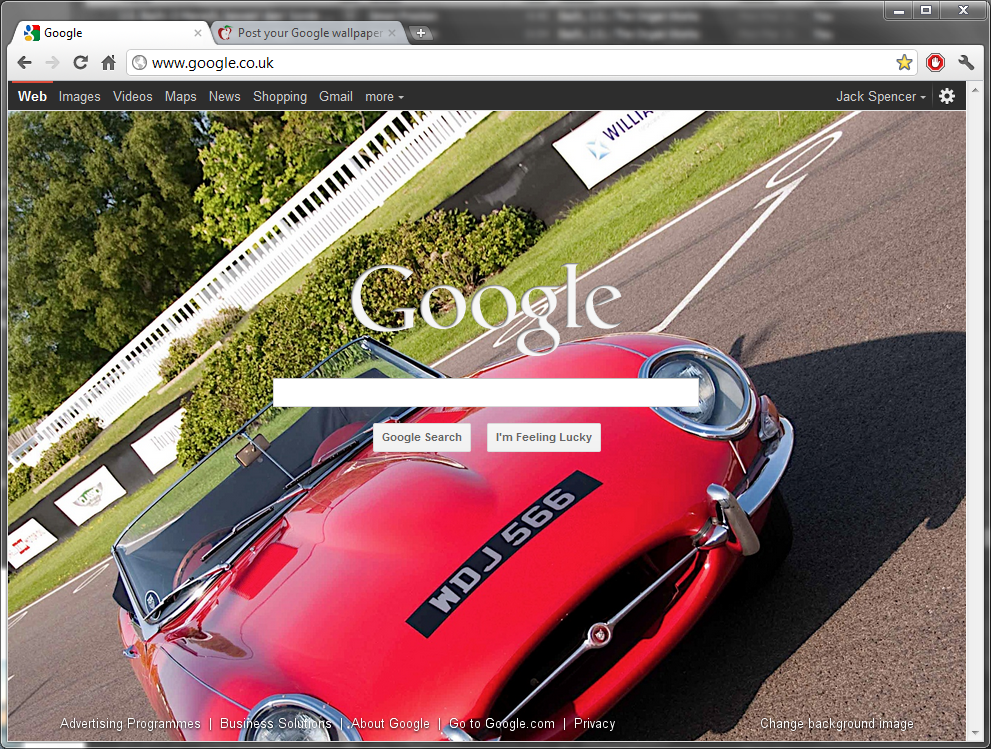This screenshot has width=991, height=749.
Task: Click the Change background image link
Action: [837, 724]
